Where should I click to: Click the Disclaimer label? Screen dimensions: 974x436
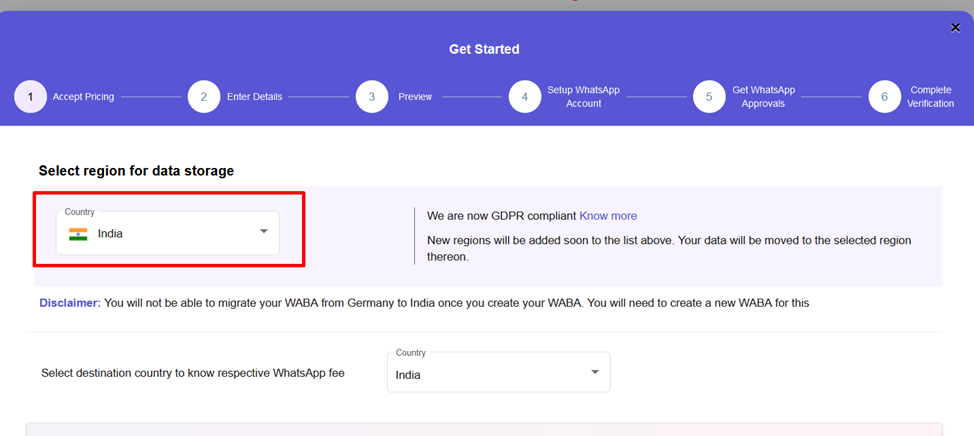pyautogui.click(x=70, y=304)
